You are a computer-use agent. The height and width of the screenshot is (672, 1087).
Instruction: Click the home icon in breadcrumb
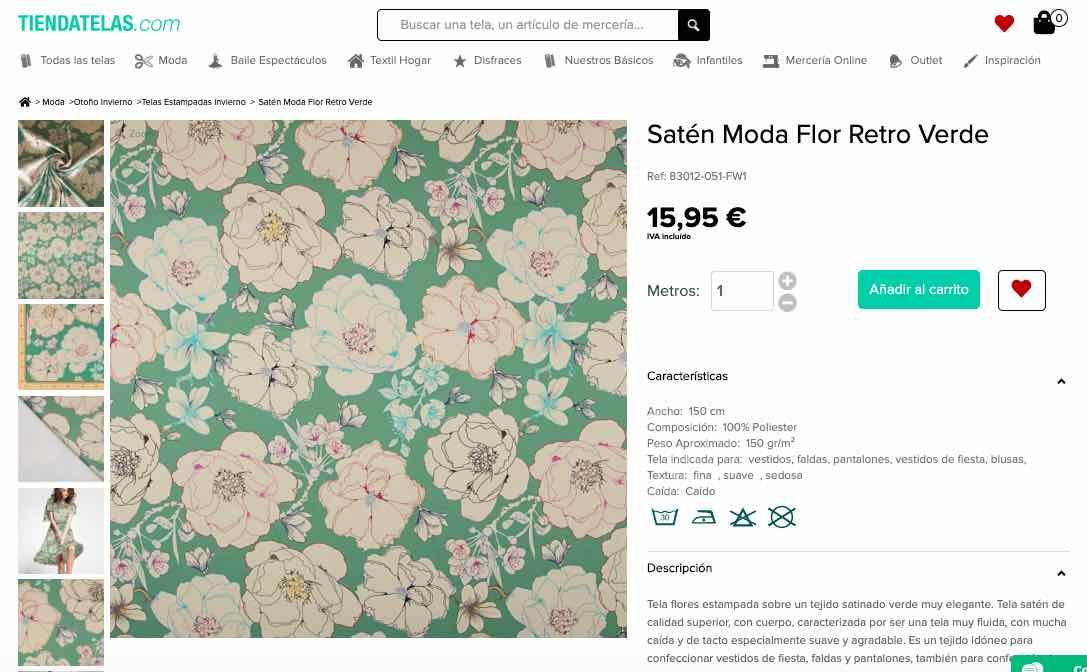click(x=25, y=102)
